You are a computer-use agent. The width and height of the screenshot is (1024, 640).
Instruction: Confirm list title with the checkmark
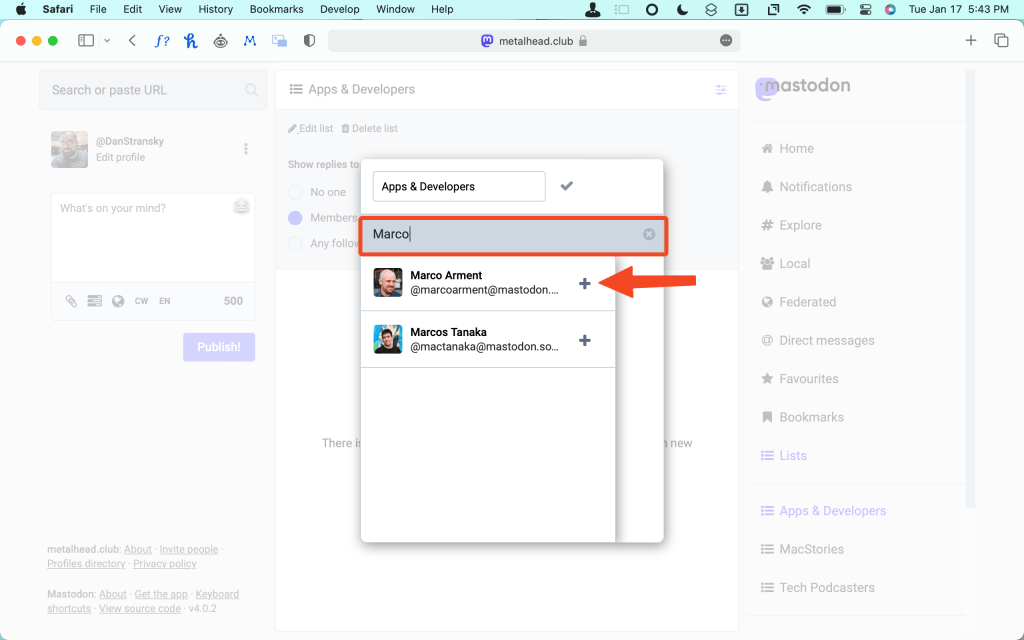[567, 185]
